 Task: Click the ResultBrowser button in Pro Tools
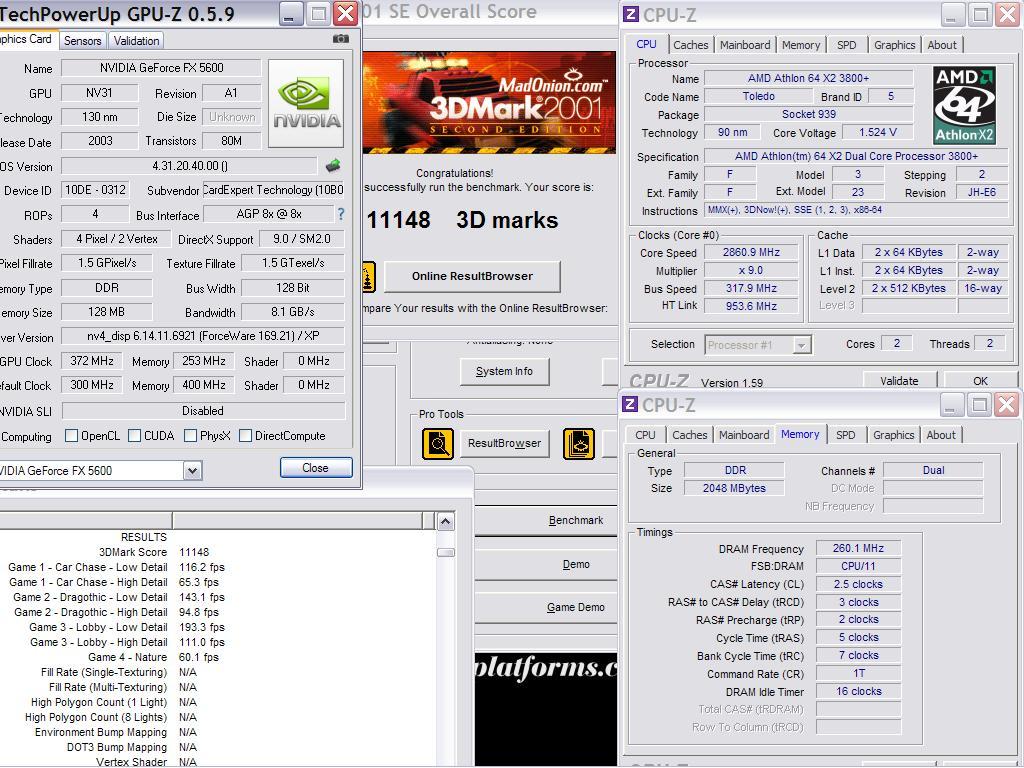[504, 443]
